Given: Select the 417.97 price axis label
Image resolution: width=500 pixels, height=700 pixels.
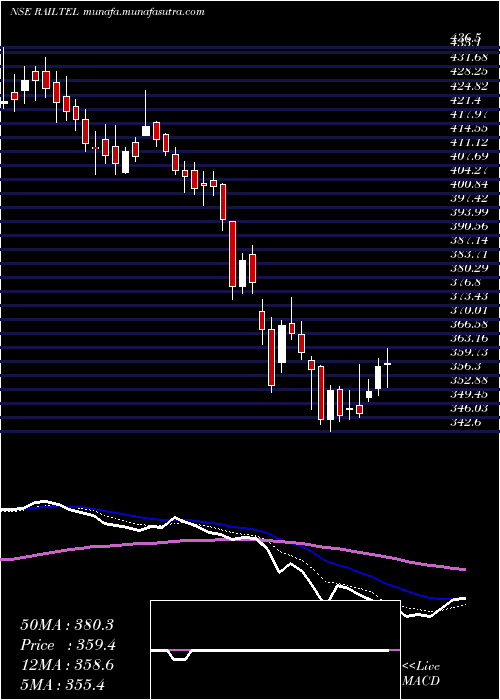Looking at the screenshot, I should (x=471, y=114).
